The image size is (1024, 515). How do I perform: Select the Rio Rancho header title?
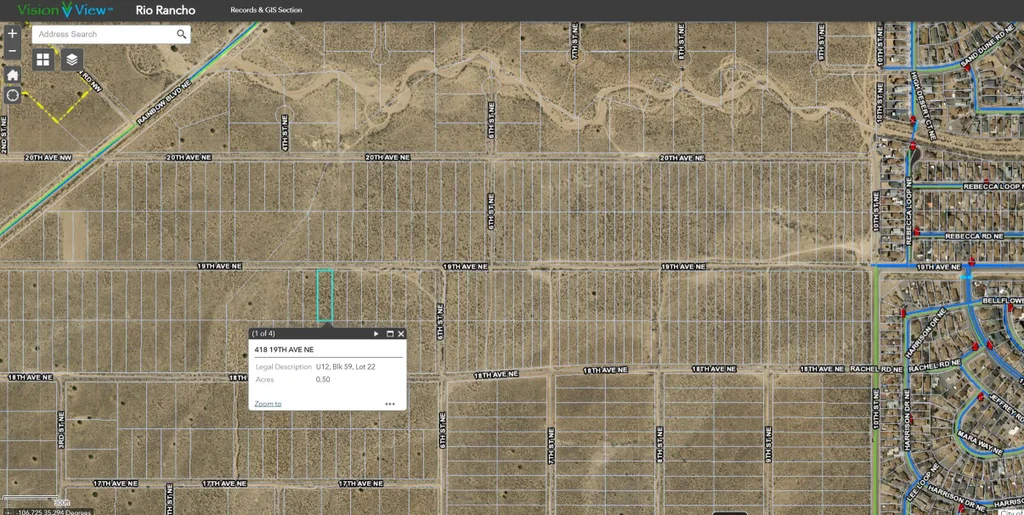coord(165,11)
